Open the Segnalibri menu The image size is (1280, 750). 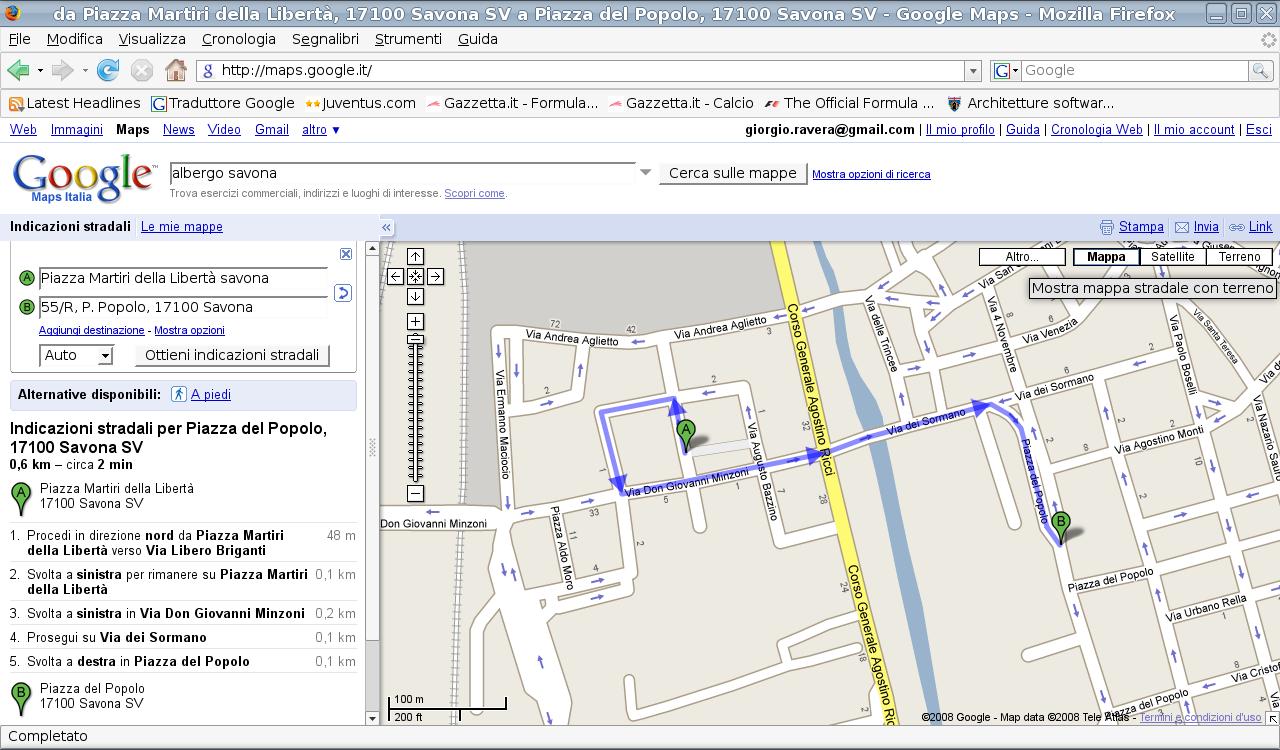click(x=325, y=39)
